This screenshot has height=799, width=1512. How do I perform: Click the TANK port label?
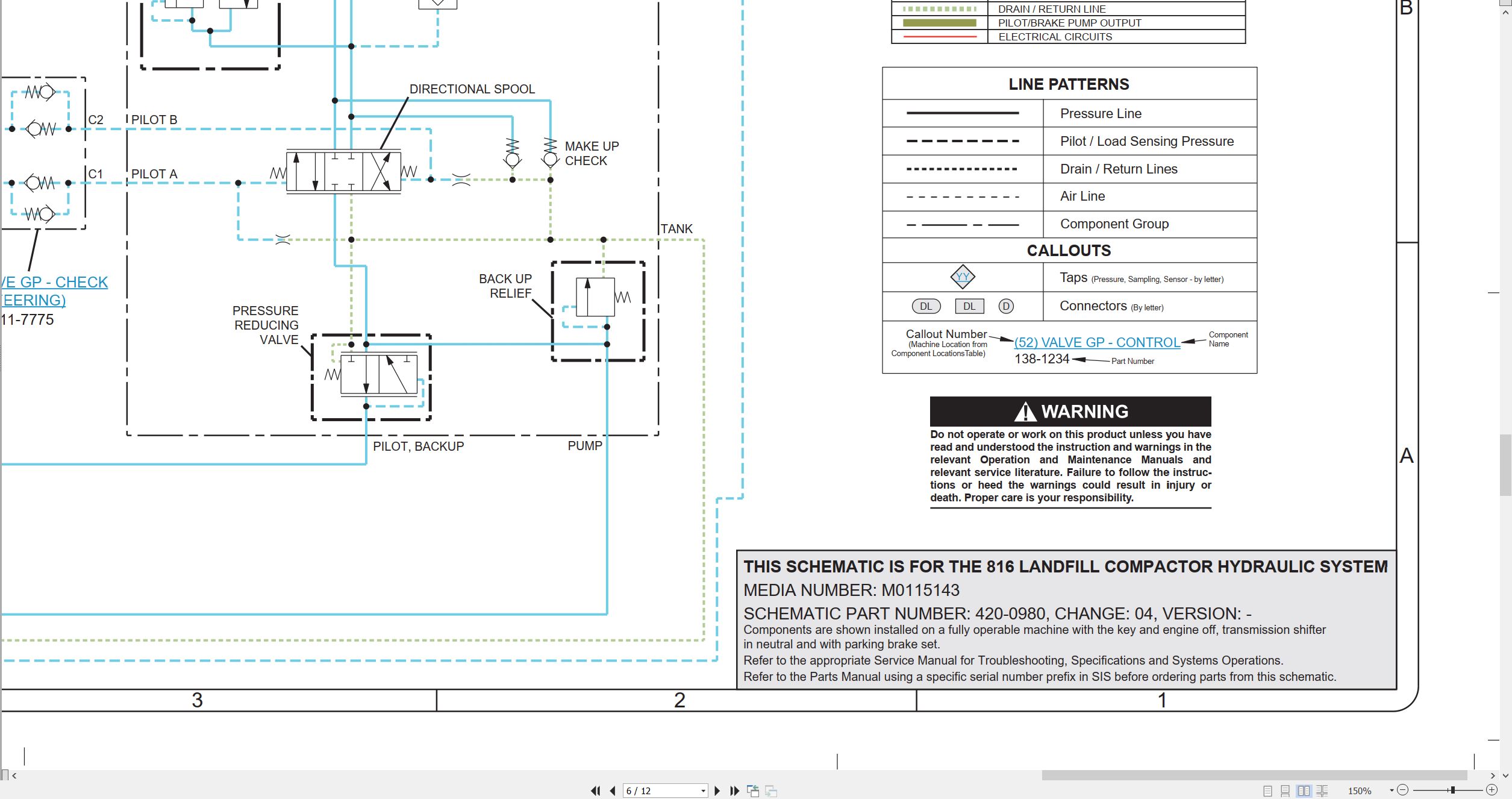pyautogui.click(x=676, y=229)
